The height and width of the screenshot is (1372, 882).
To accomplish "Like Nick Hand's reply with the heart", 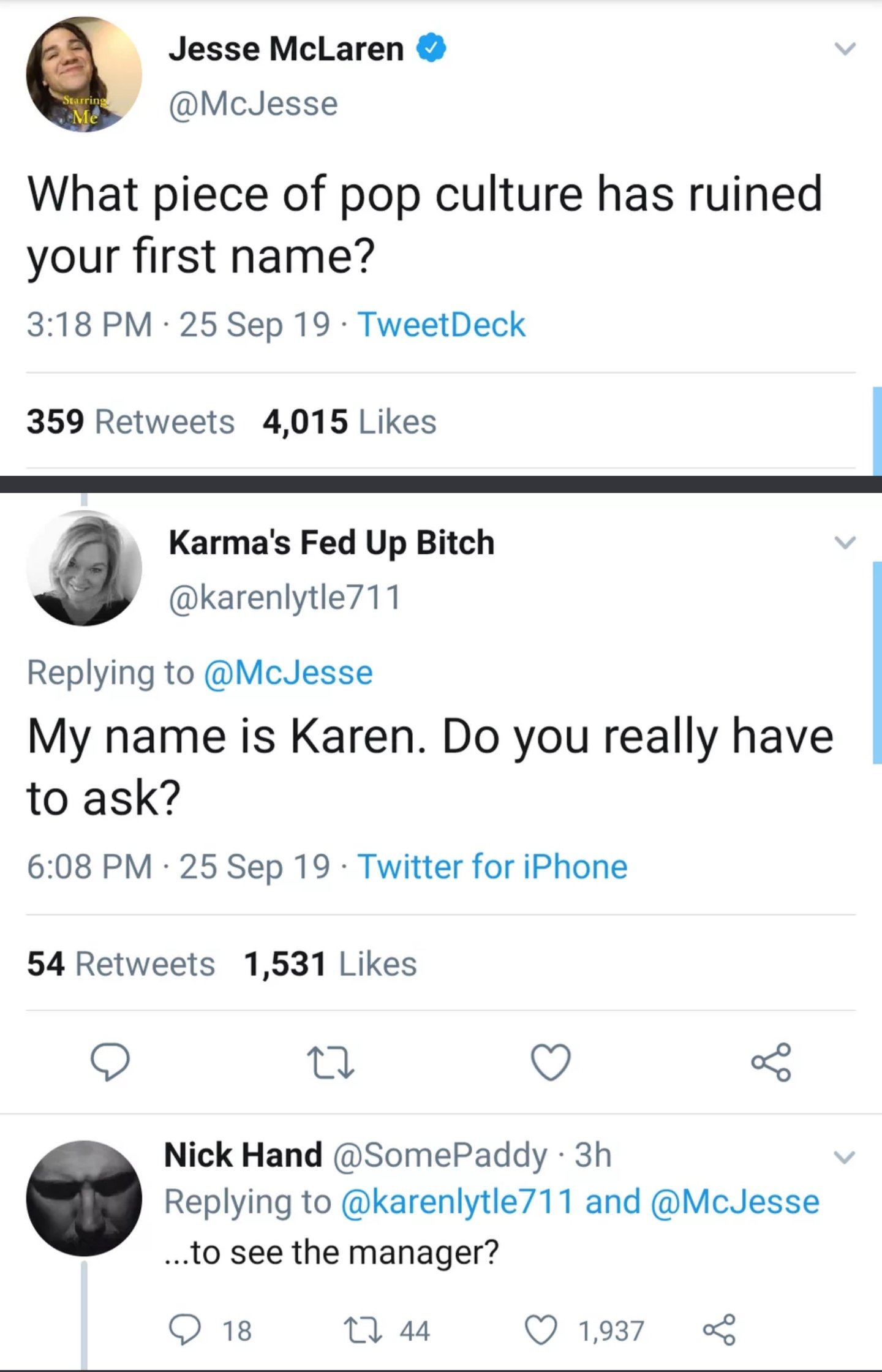I will point(541,1330).
